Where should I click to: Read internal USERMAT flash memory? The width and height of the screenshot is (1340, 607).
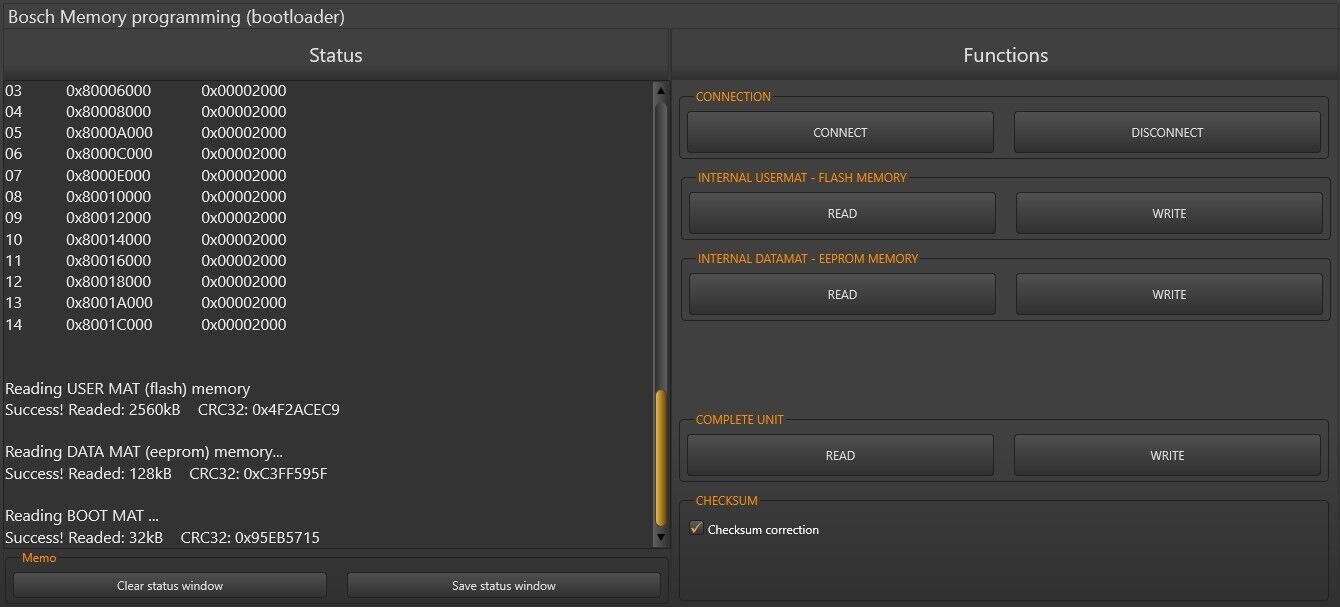coord(842,213)
